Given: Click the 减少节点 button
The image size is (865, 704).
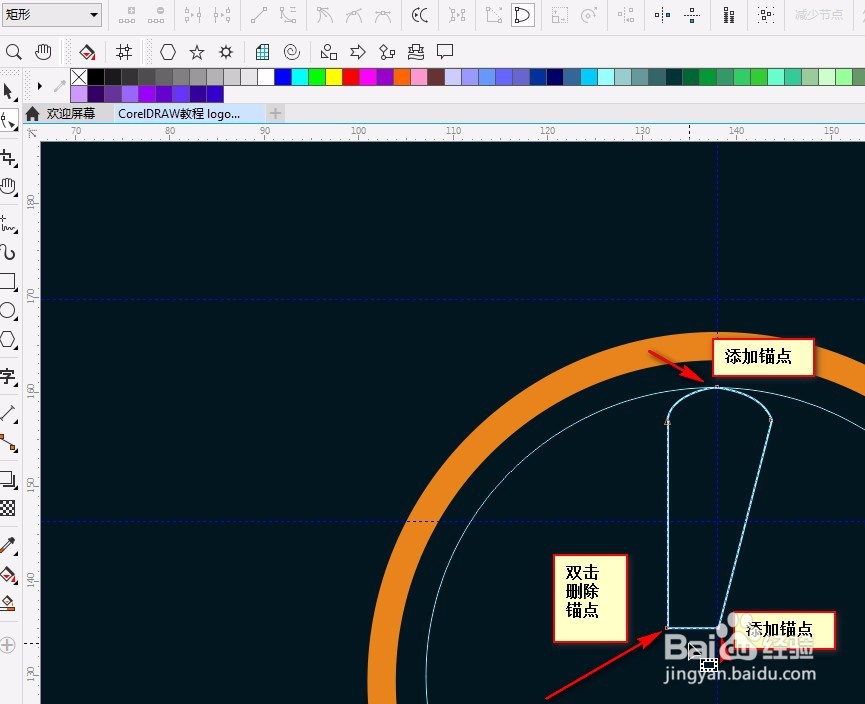Looking at the screenshot, I should [x=819, y=15].
